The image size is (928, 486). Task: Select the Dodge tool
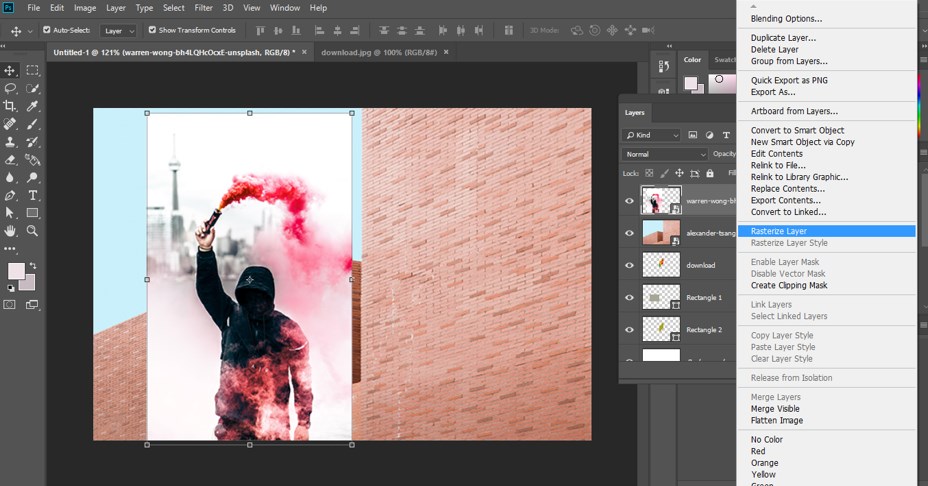pos(33,177)
